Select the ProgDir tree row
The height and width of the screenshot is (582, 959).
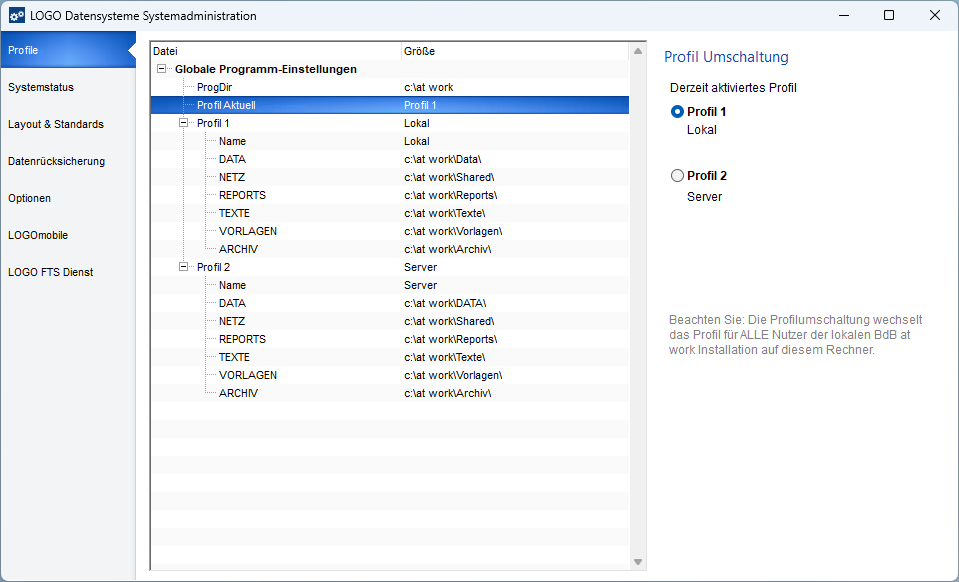point(390,87)
